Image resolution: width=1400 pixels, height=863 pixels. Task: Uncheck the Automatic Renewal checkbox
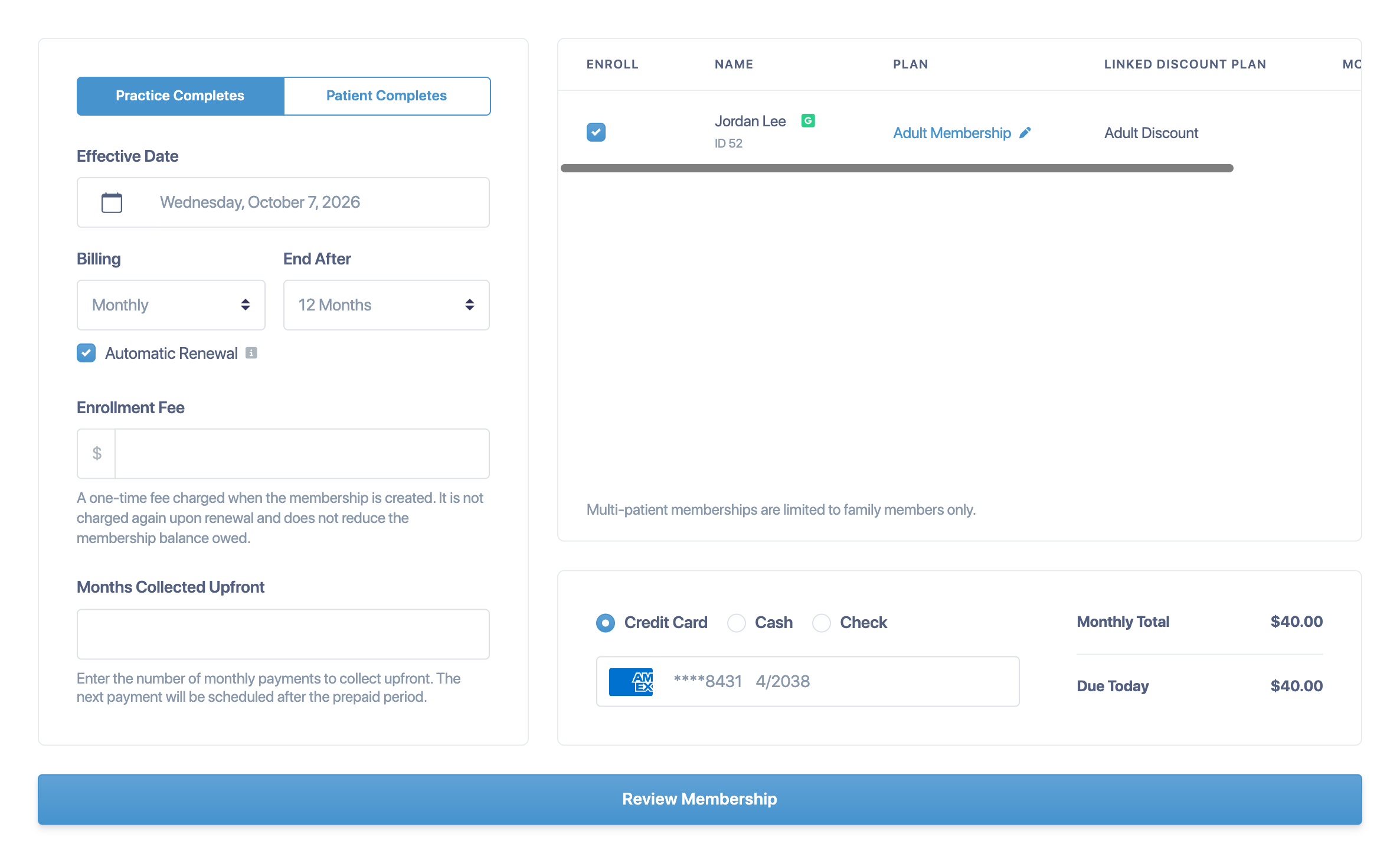click(86, 353)
